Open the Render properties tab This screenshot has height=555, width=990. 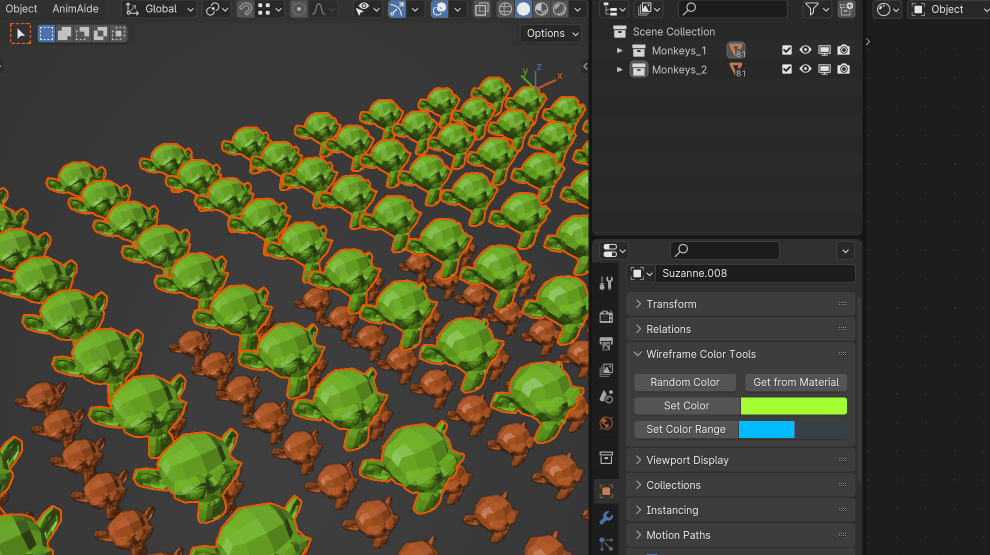(606, 316)
